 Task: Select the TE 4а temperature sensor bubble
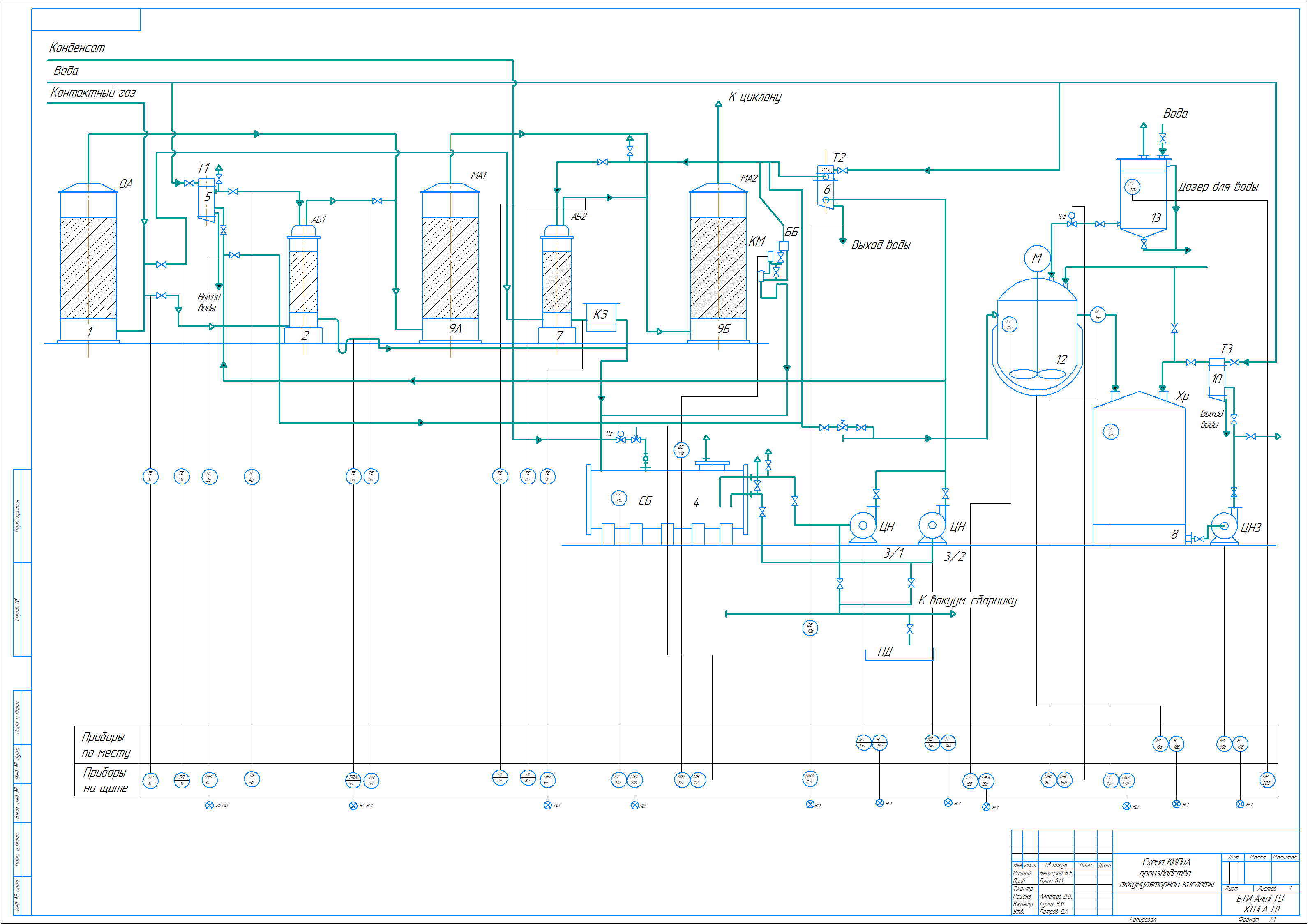tap(252, 476)
